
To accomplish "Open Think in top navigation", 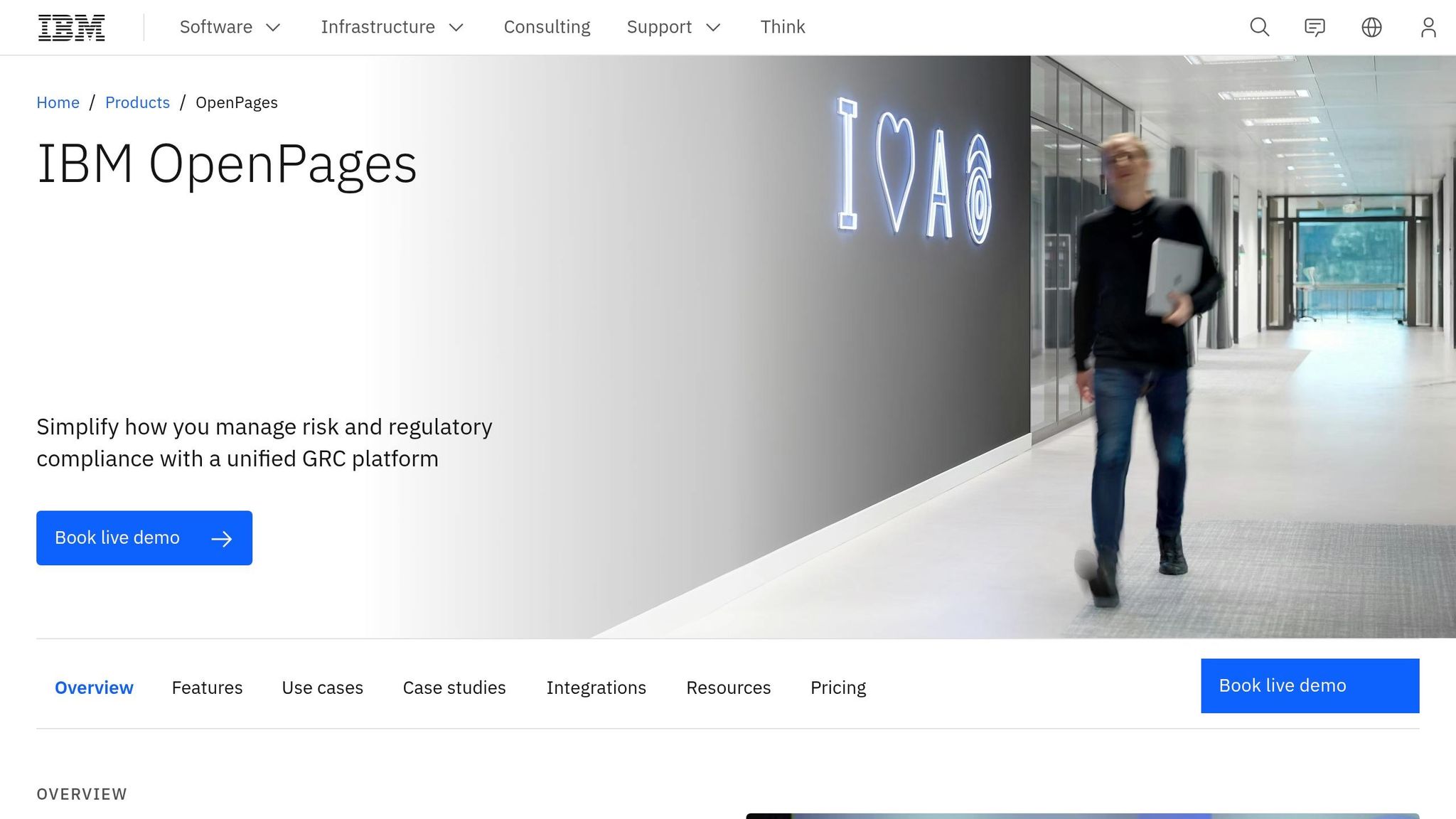I will pyautogui.click(x=783, y=27).
